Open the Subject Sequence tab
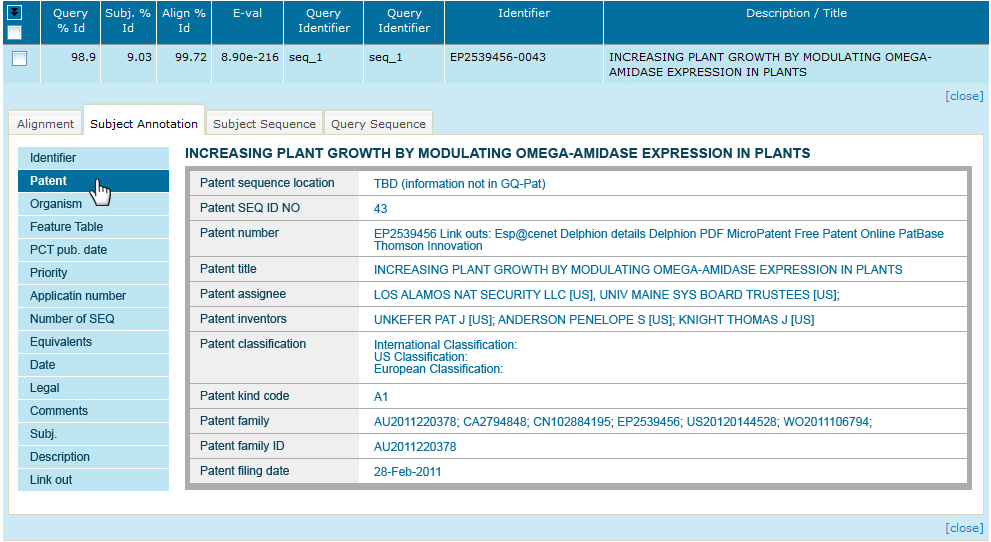The height and width of the screenshot is (542, 991). pyautogui.click(x=264, y=124)
